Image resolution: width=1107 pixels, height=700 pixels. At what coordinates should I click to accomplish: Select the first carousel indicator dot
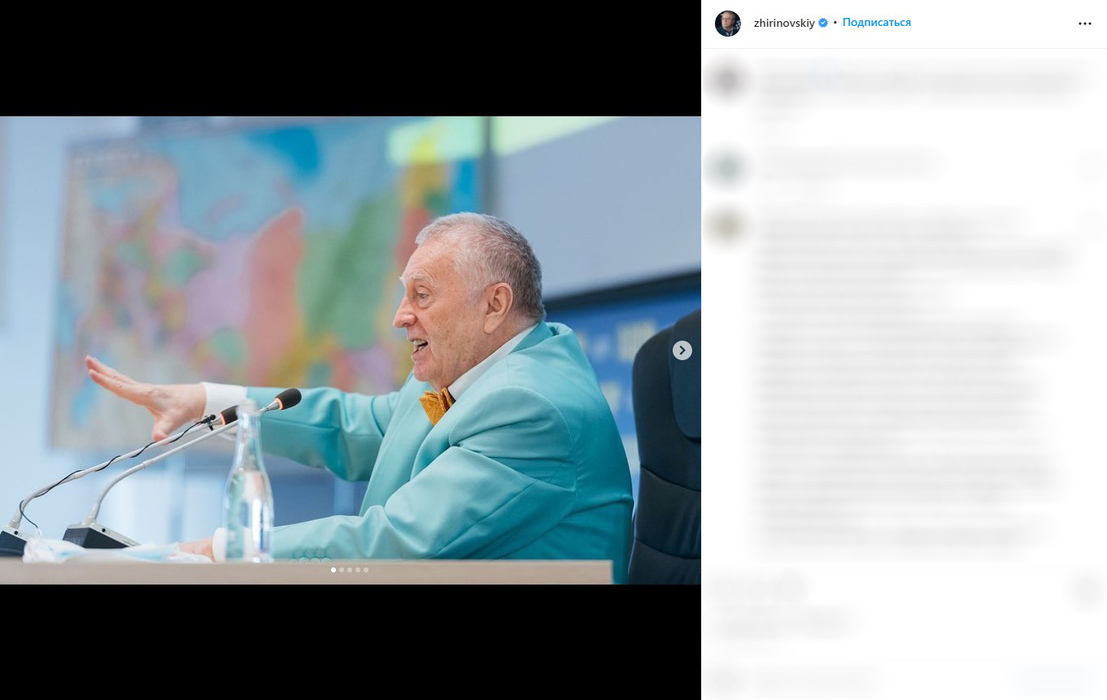[x=333, y=569]
